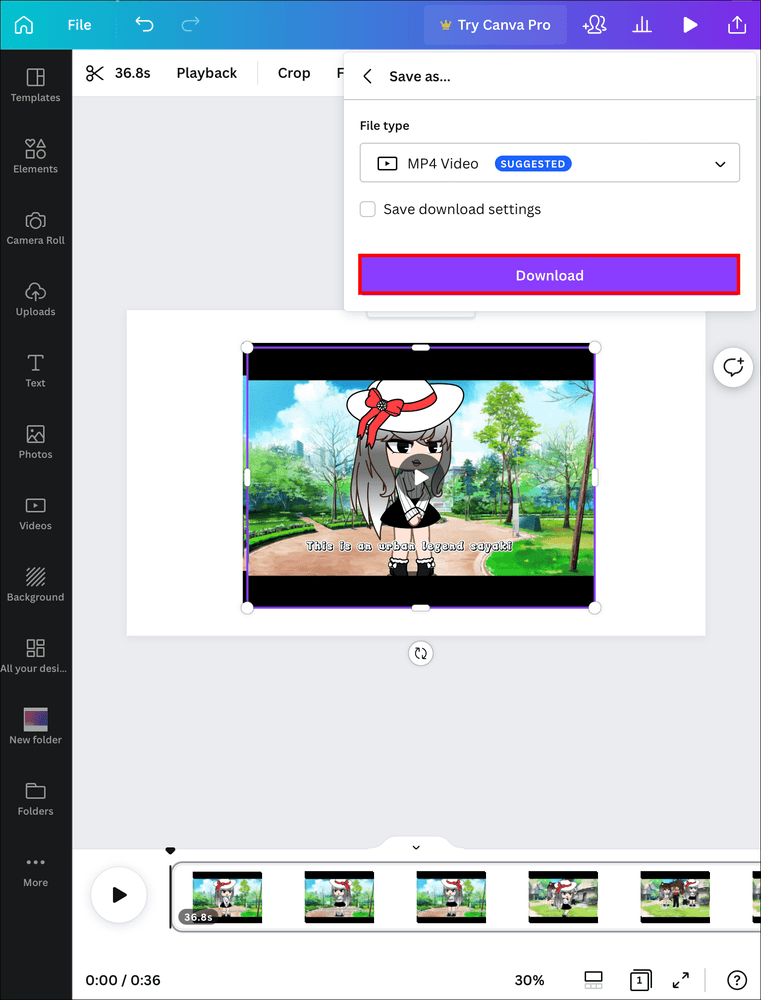Open the Elements panel

click(35, 156)
